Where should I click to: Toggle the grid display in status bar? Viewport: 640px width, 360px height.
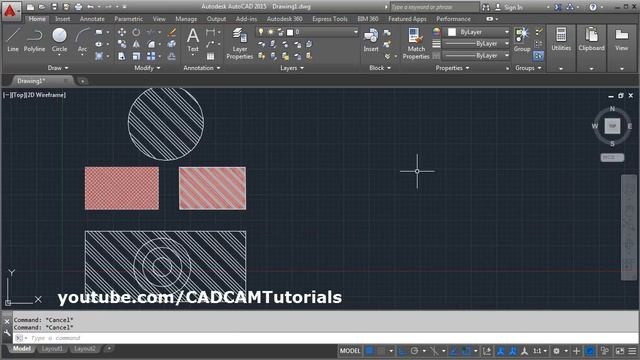point(369,351)
